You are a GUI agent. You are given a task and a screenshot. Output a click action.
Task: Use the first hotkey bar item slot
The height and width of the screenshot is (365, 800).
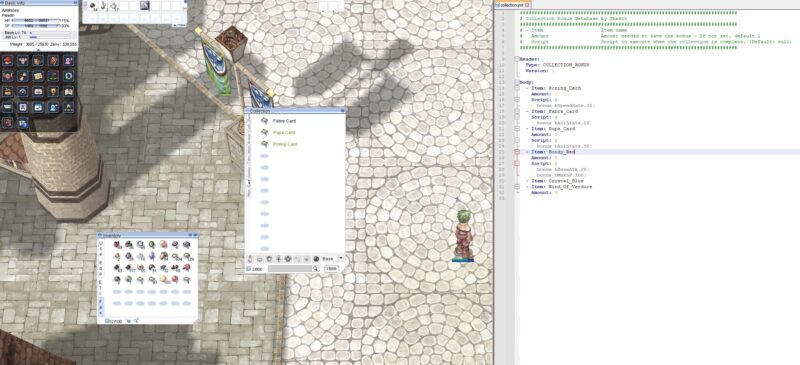[x=93, y=6]
